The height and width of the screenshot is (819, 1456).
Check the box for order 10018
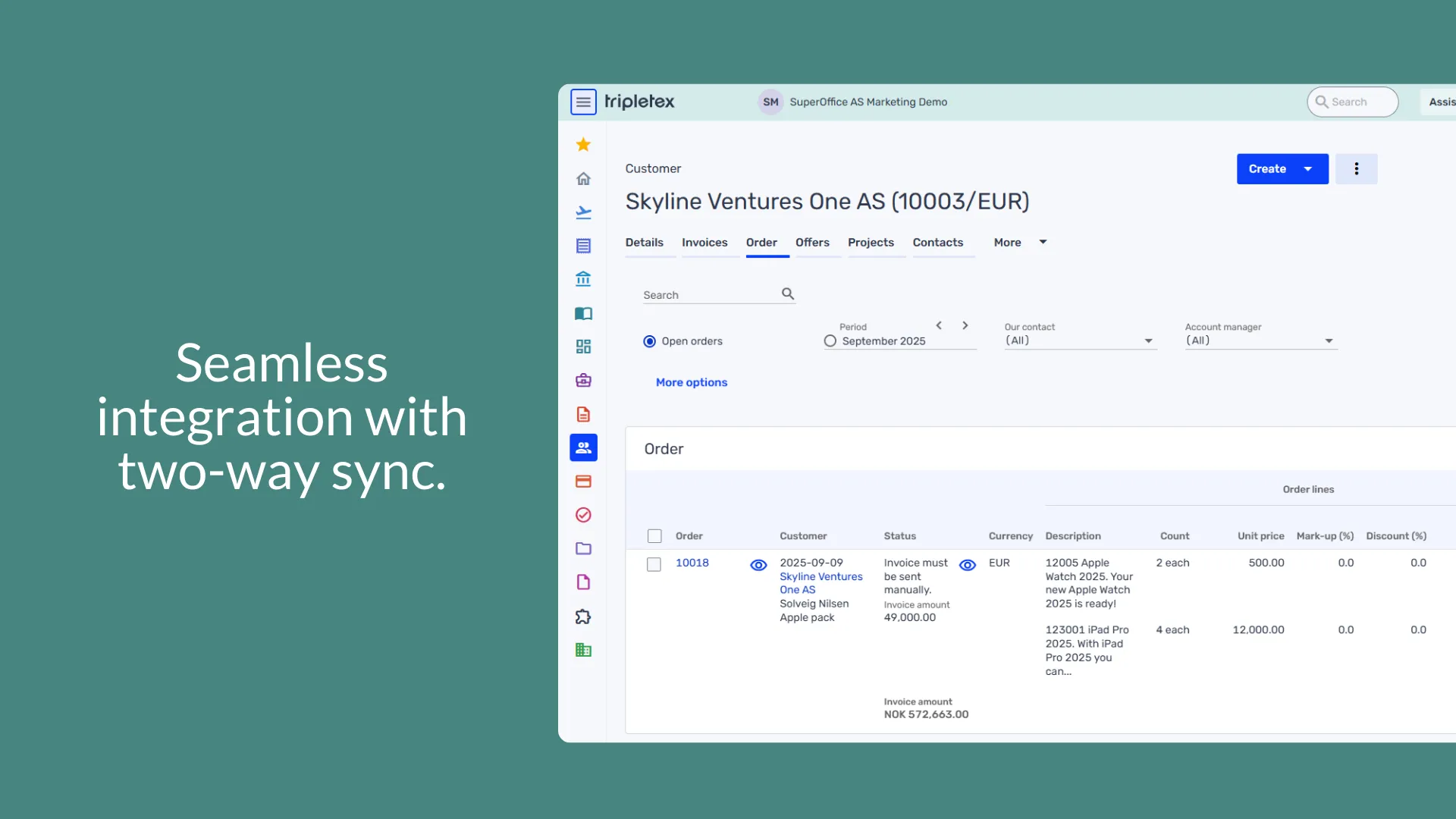coord(654,564)
